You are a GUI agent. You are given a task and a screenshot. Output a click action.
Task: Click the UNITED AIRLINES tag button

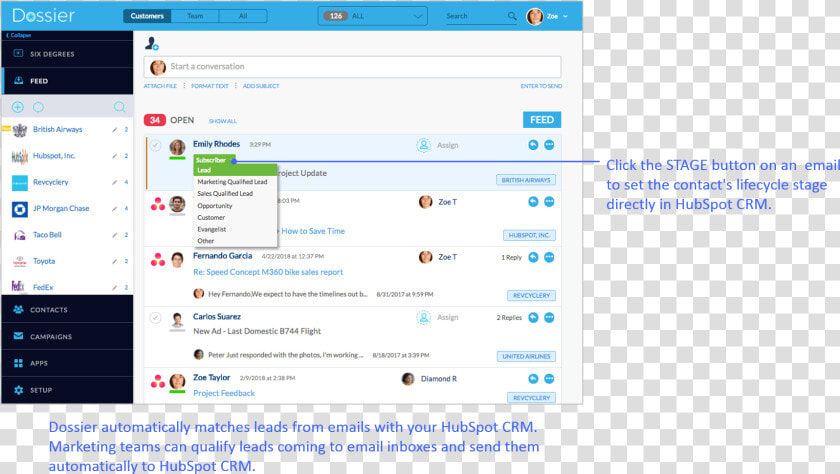(x=526, y=356)
